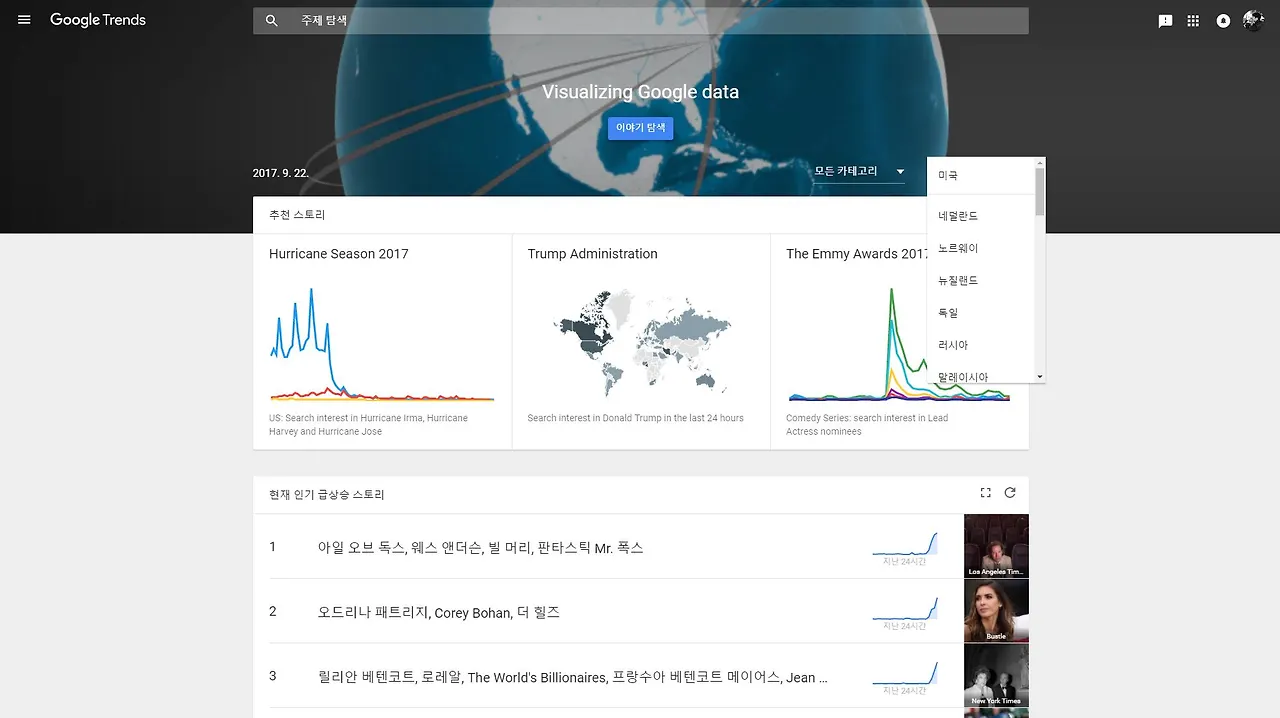The image size is (1280, 718).
Task: Click the Bustle article thumbnail
Action: click(x=996, y=610)
